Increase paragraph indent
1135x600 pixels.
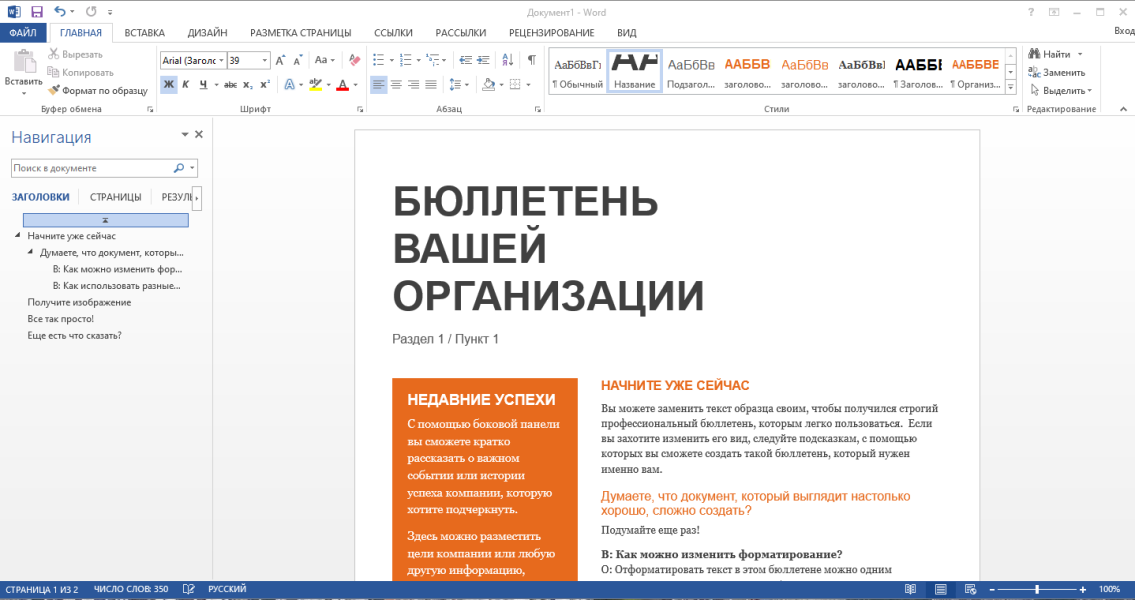pyautogui.click(x=483, y=61)
